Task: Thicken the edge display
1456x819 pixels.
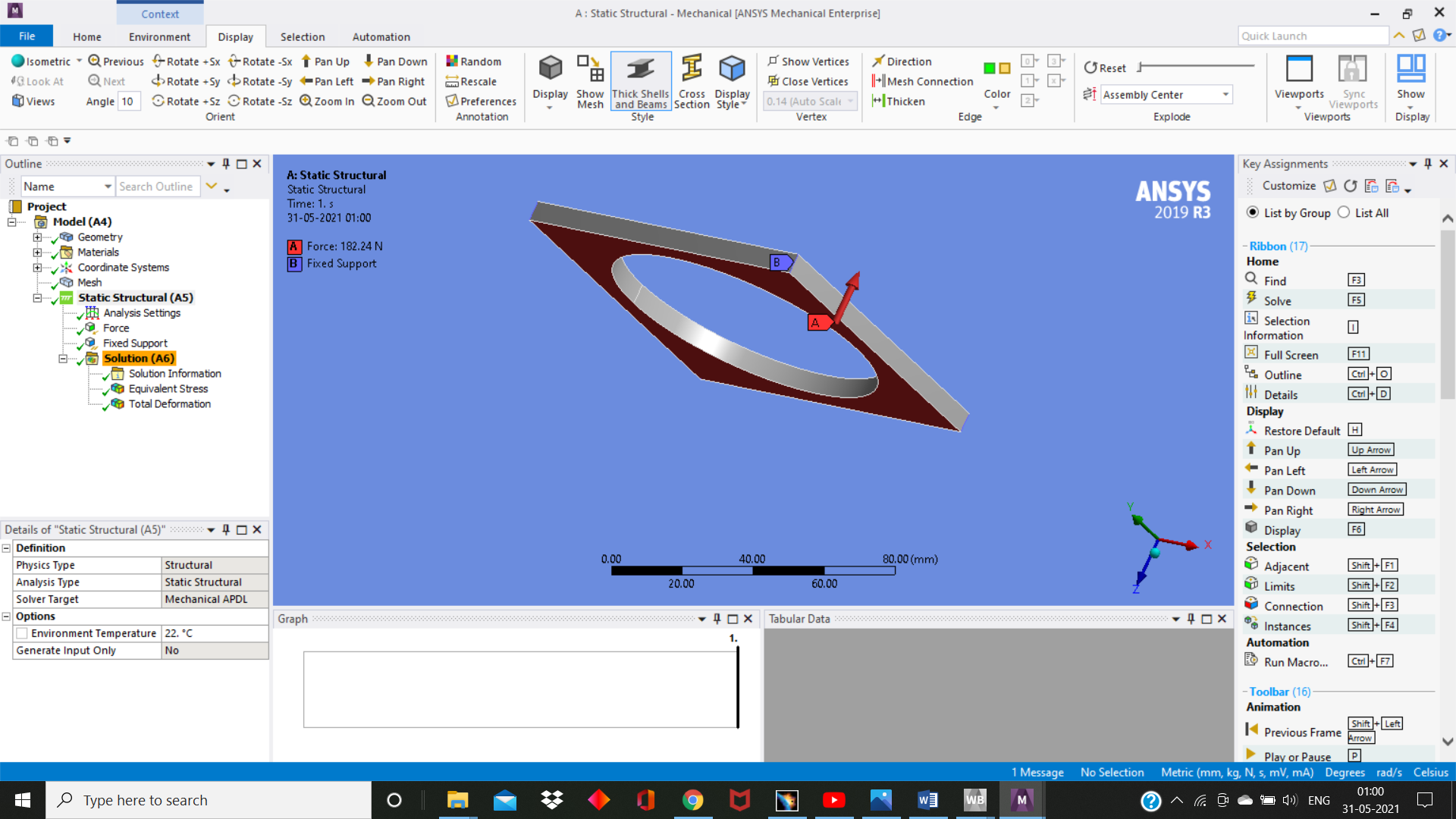Action: click(x=898, y=101)
